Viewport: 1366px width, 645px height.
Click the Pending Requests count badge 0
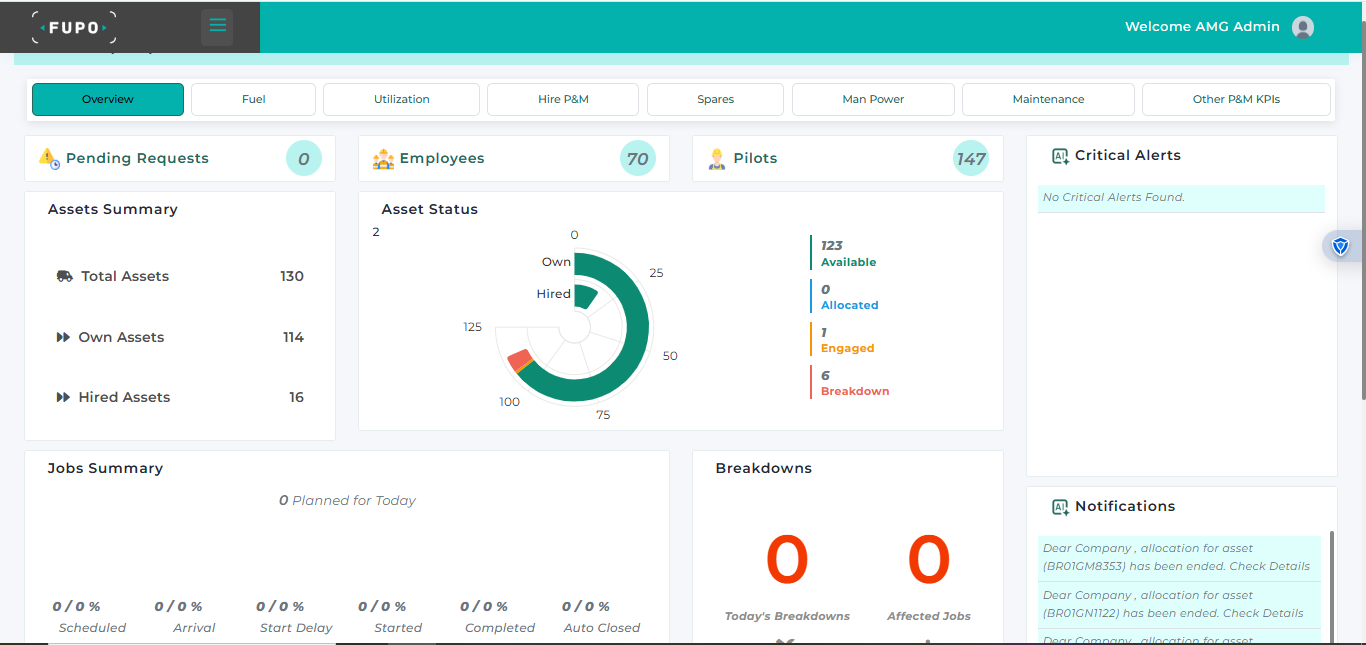(x=304, y=158)
